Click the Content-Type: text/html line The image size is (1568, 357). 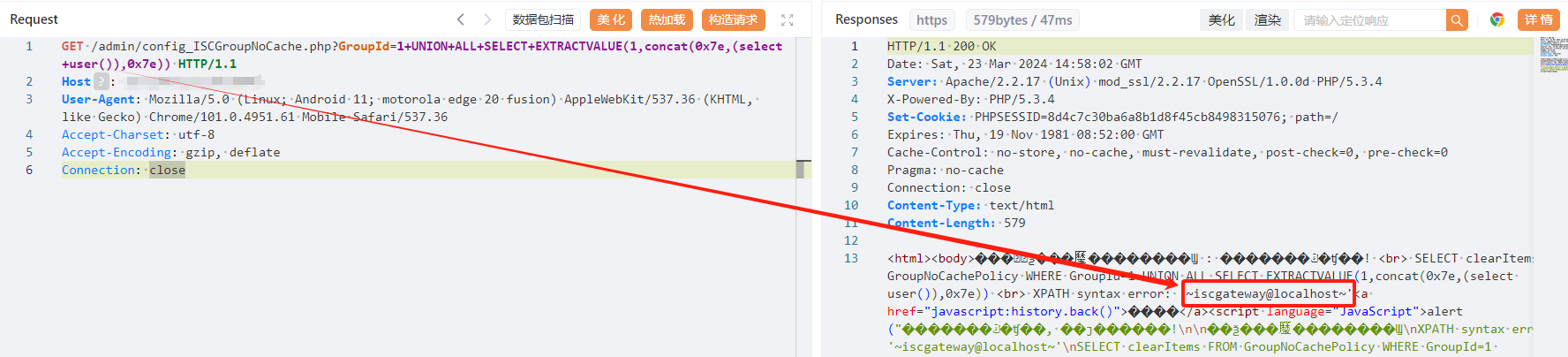point(970,205)
